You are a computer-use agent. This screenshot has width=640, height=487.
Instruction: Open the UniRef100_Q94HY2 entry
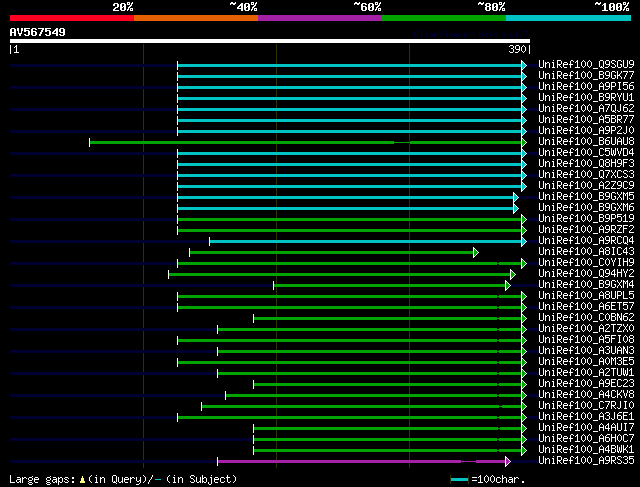pos(586,274)
